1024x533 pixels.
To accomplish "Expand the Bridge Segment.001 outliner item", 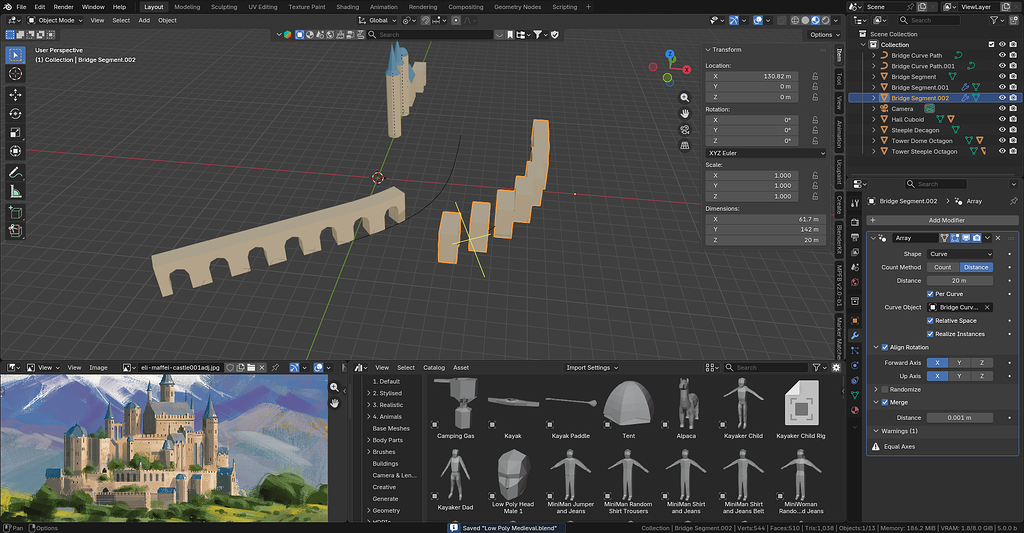I will (874, 88).
